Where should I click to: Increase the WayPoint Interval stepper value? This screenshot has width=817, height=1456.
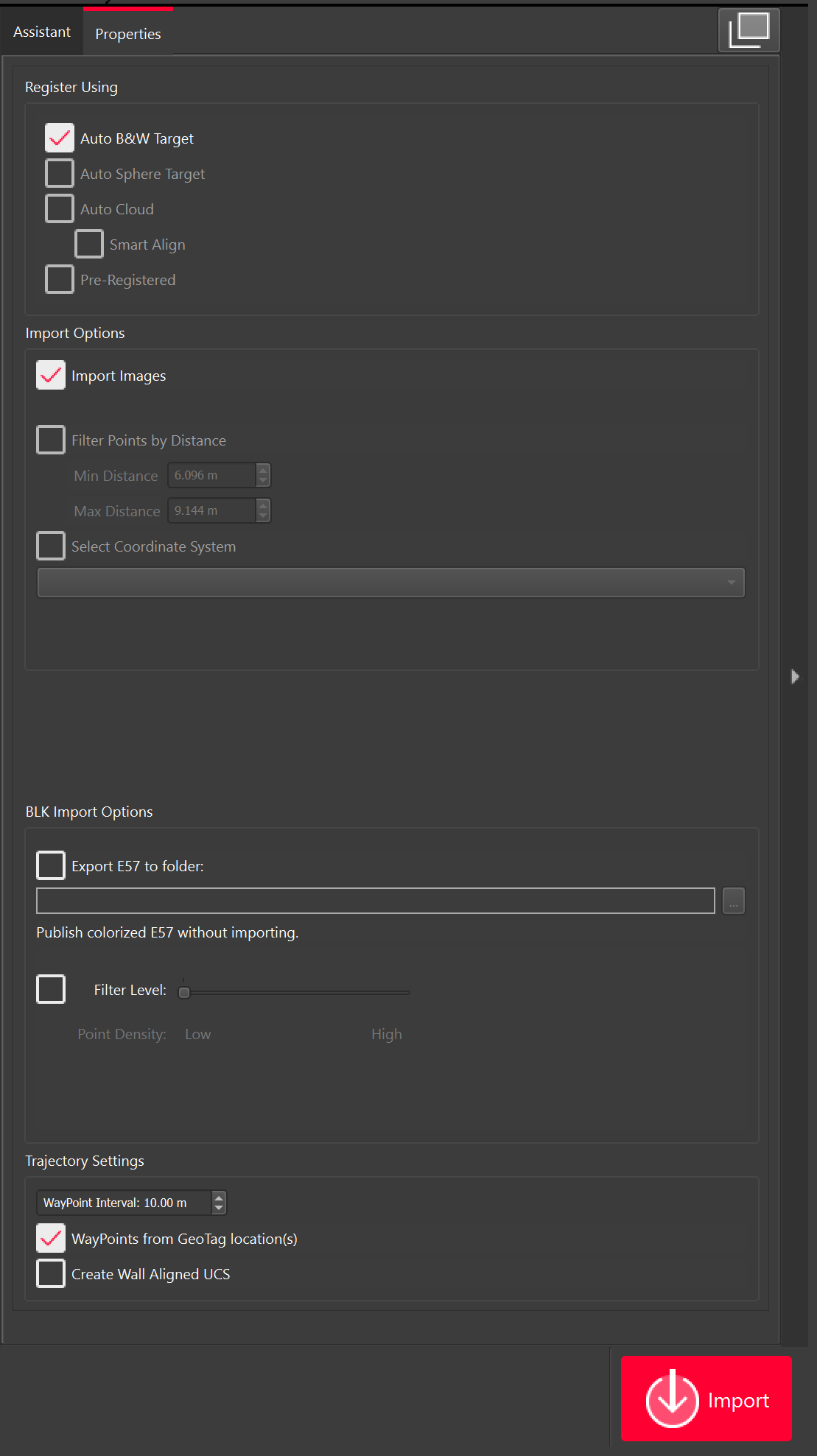219,1197
